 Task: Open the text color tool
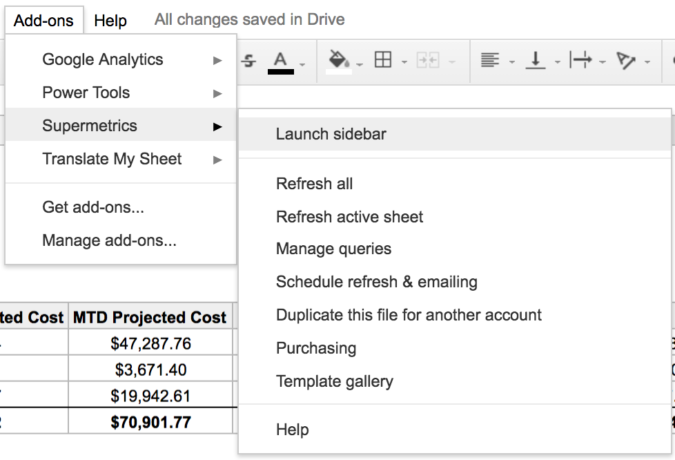coord(281,60)
